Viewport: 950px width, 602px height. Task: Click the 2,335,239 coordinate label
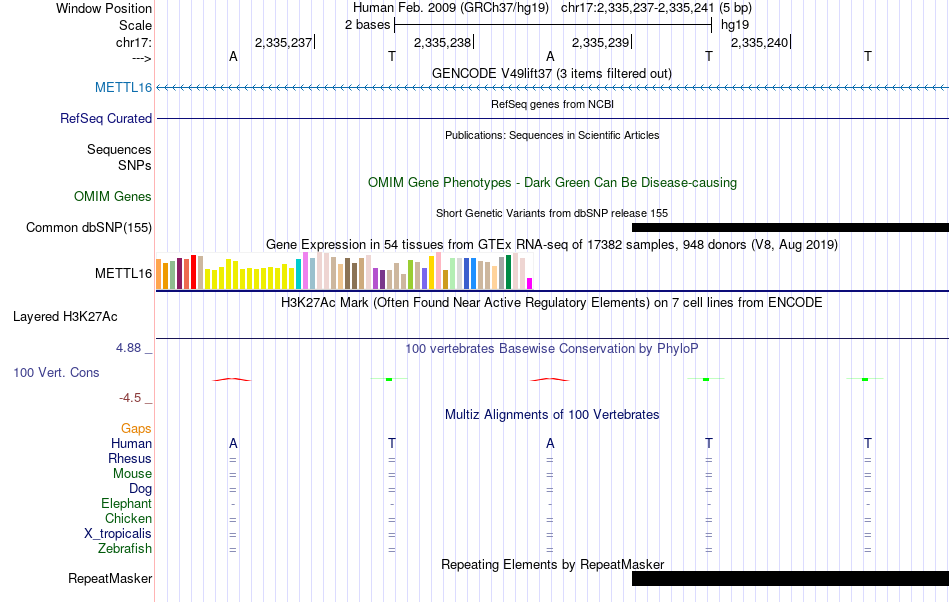click(600, 42)
